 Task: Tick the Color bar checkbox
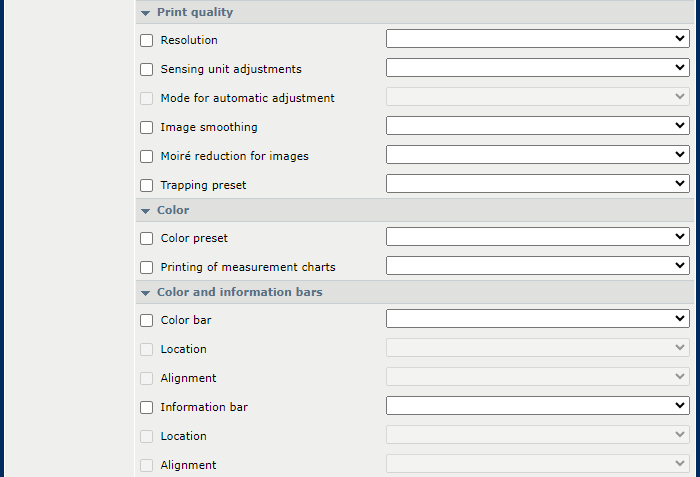tap(146, 321)
